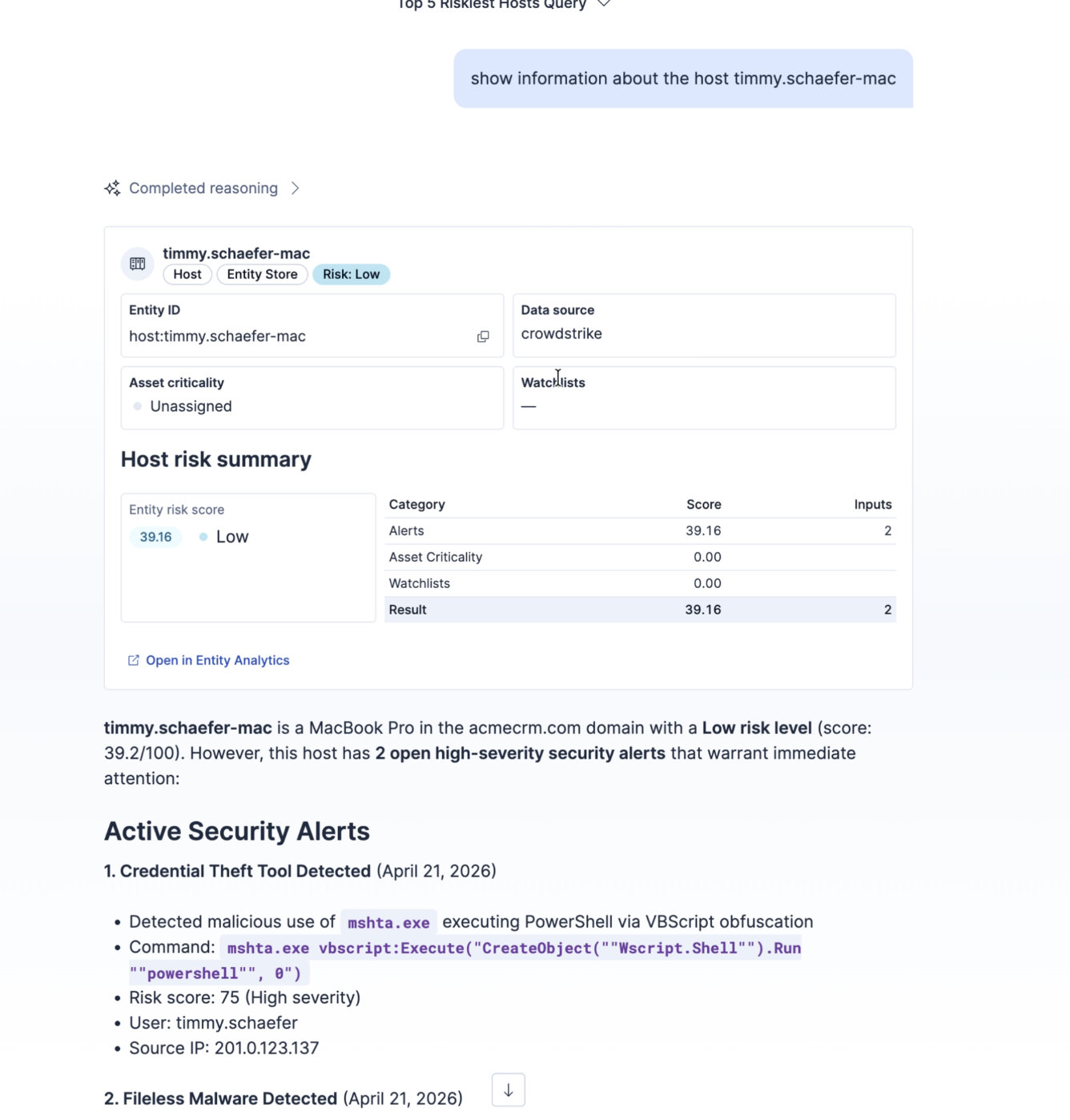Jump to bottom with down arrow button
Screen dimensions: 1070x1120
click(x=509, y=1090)
